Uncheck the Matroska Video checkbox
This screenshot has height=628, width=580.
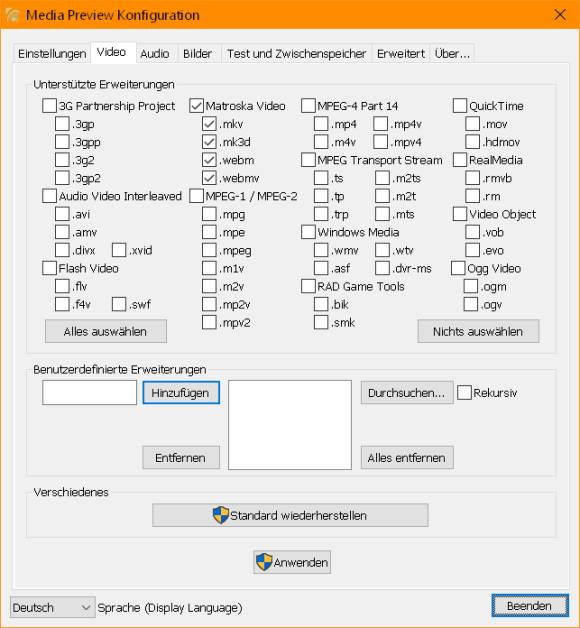[x=196, y=106]
